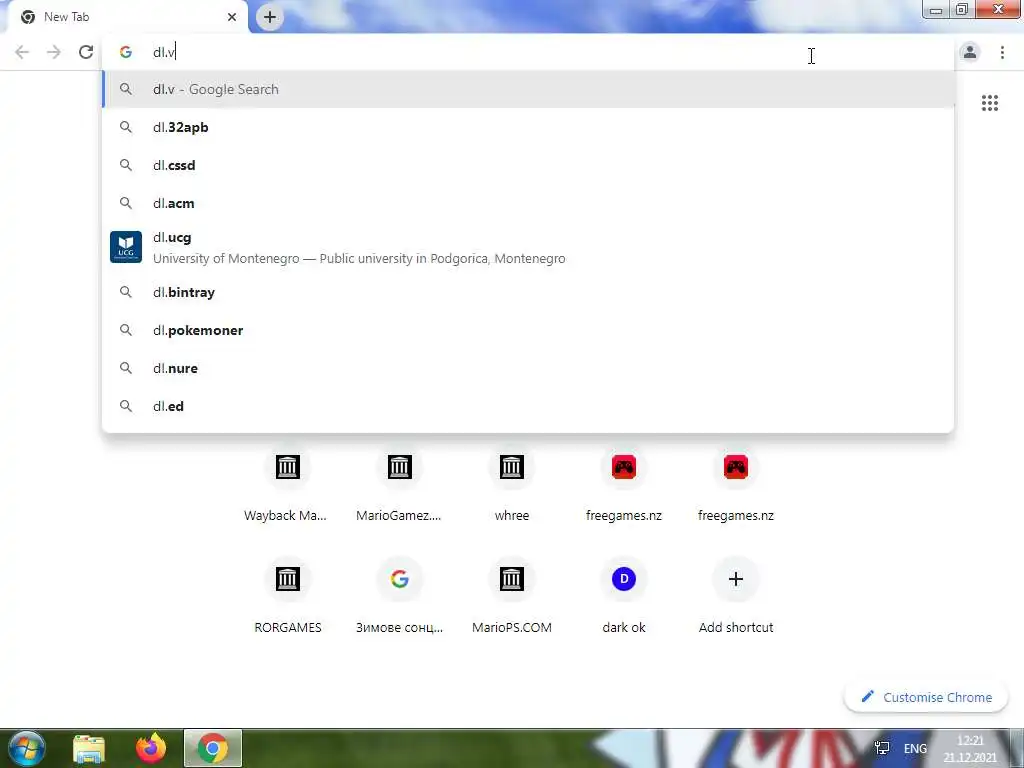Select the dl.ed suggestion
Viewport: 1024px width, 768px height.
pyautogui.click(x=528, y=406)
